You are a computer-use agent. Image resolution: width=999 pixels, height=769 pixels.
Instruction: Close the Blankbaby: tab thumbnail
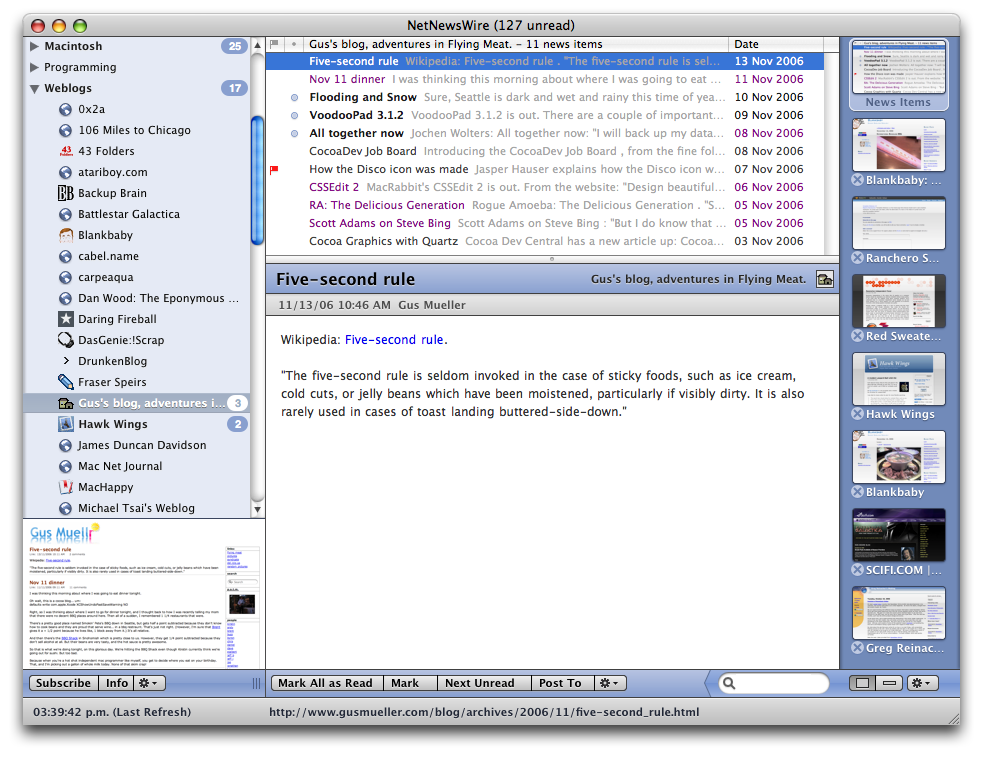(x=858, y=180)
